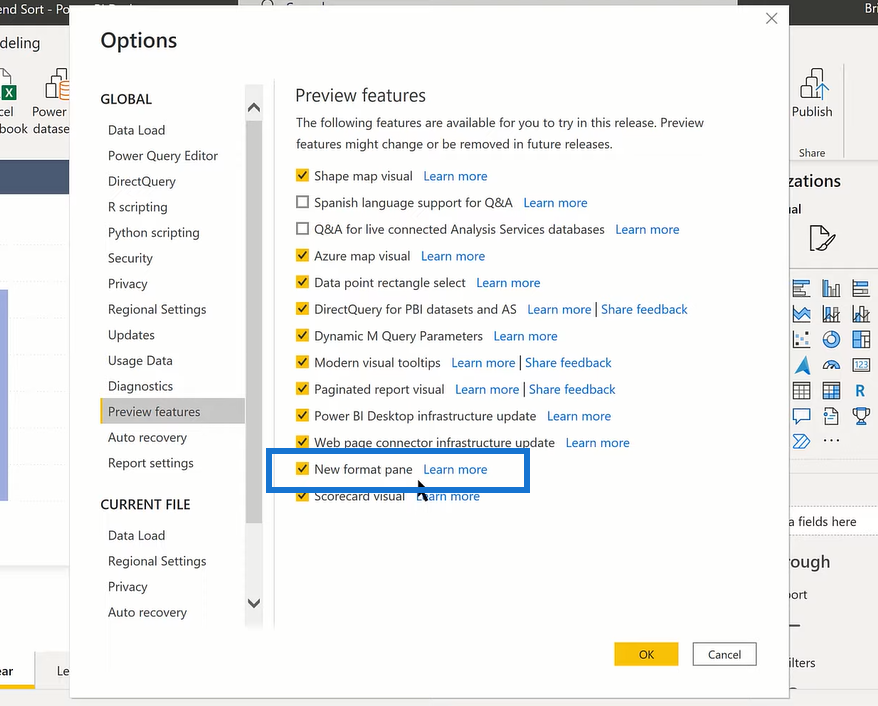The image size is (878, 706).
Task: Open Share feedback for DirectQuery for PBI datasets
Action: 644,310
